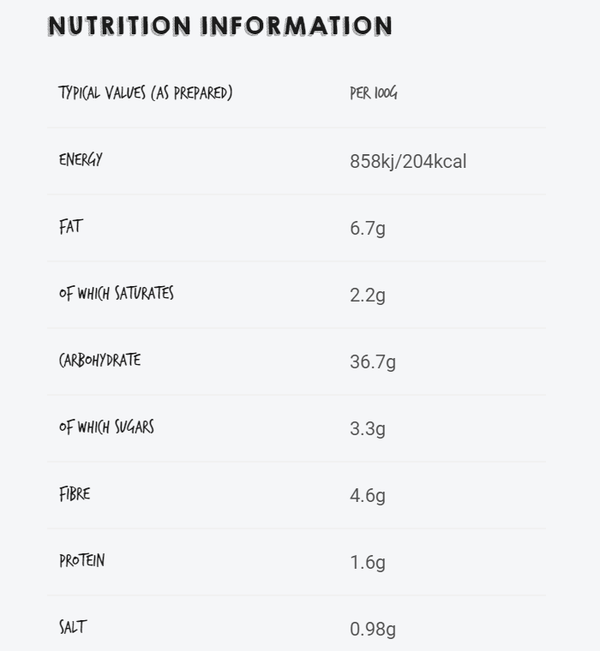Click the Nutrition Information heading
This screenshot has width=600, height=651.
[x=220, y=26]
